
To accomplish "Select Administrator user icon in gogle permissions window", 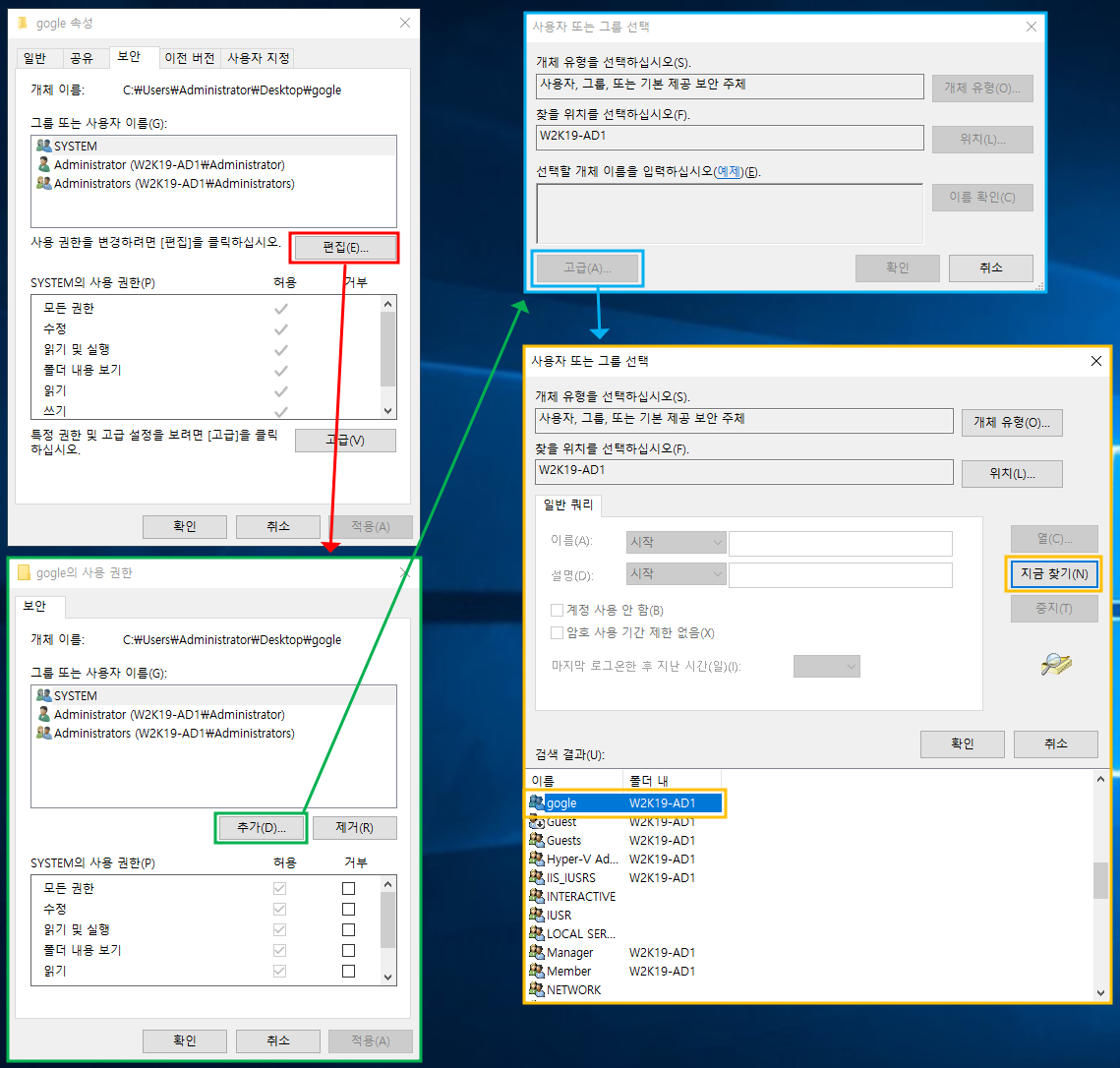I will pyautogui.click(x=44, y=714).
